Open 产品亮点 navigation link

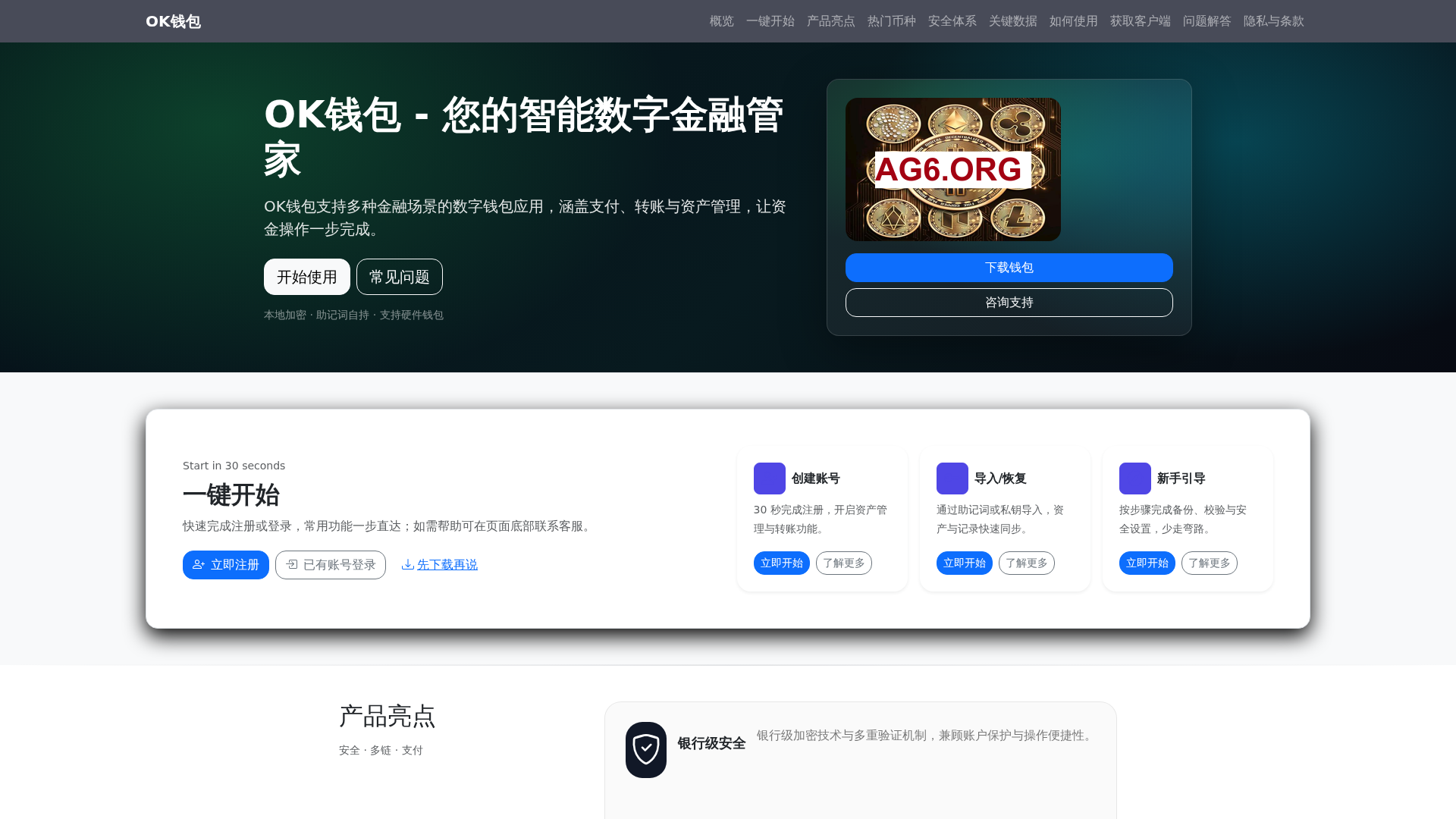(x=830, y=21)
